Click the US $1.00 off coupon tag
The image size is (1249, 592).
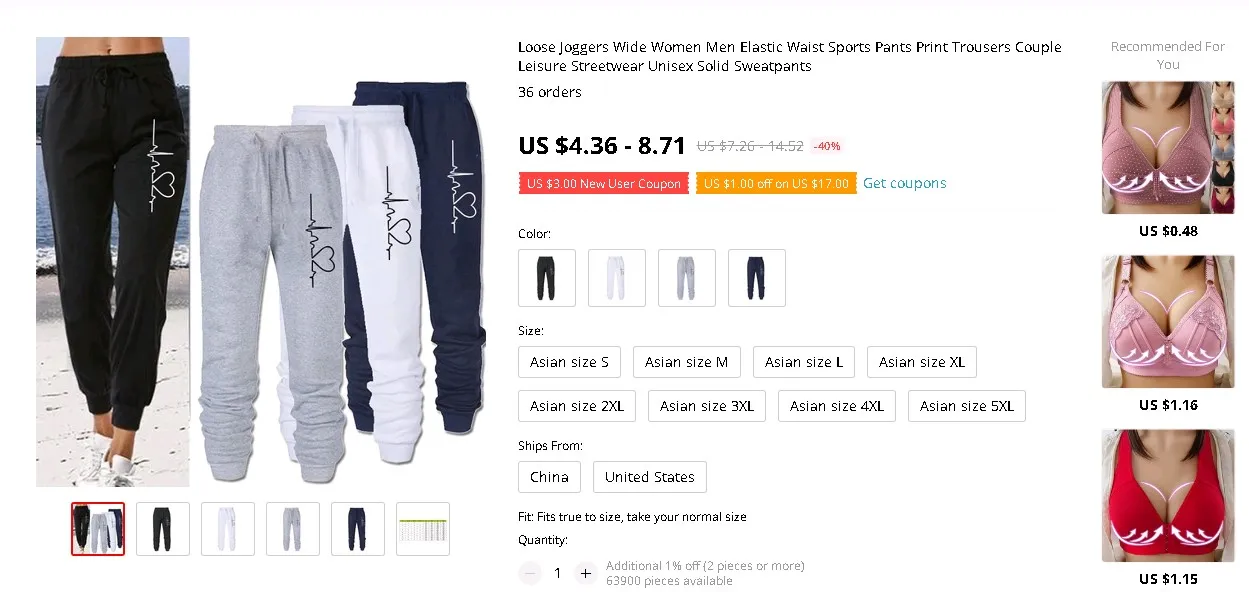[x=776, y=183]
